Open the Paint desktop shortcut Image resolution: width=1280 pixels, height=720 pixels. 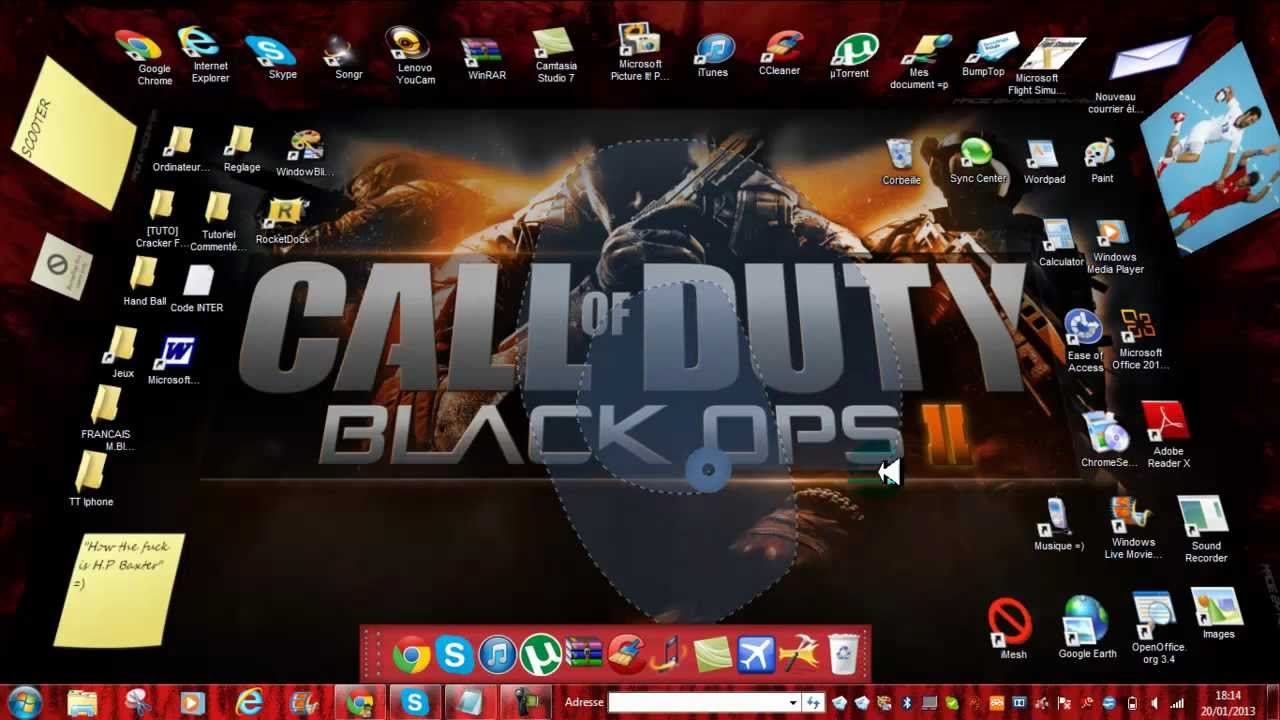tap(1100, 154)
